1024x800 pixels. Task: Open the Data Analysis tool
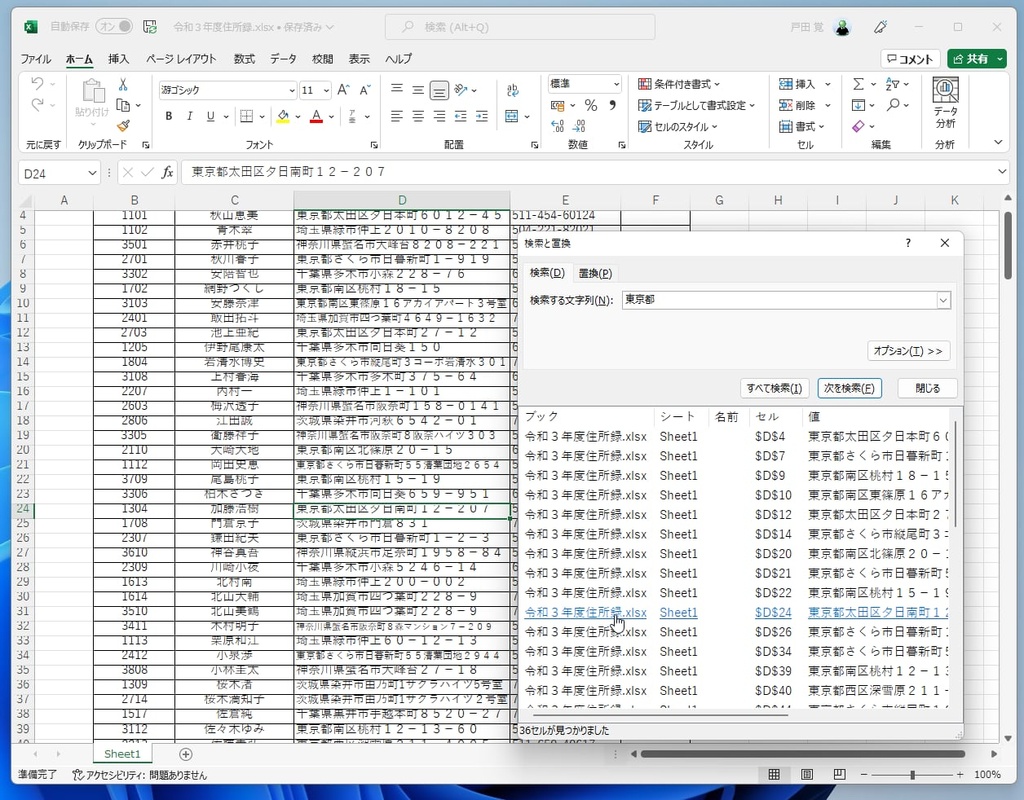(945, 103)
